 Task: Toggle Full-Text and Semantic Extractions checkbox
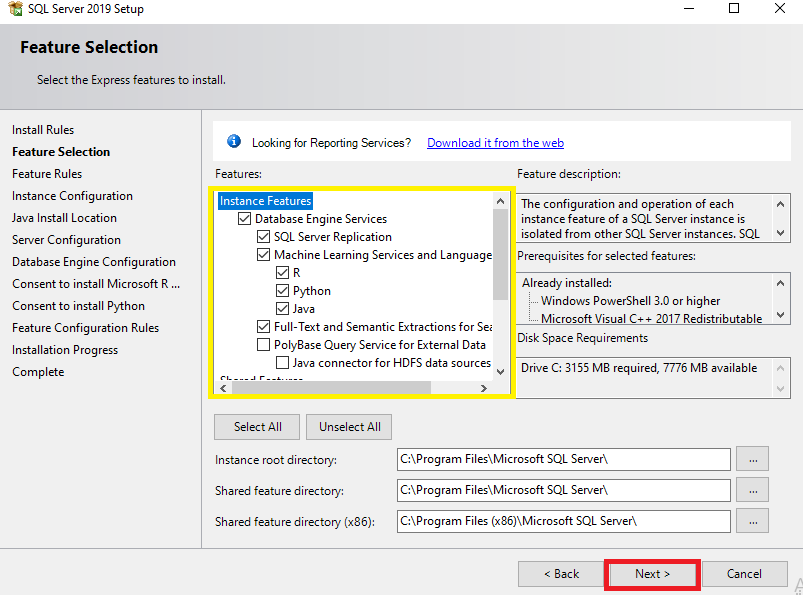tap(263, 327)
